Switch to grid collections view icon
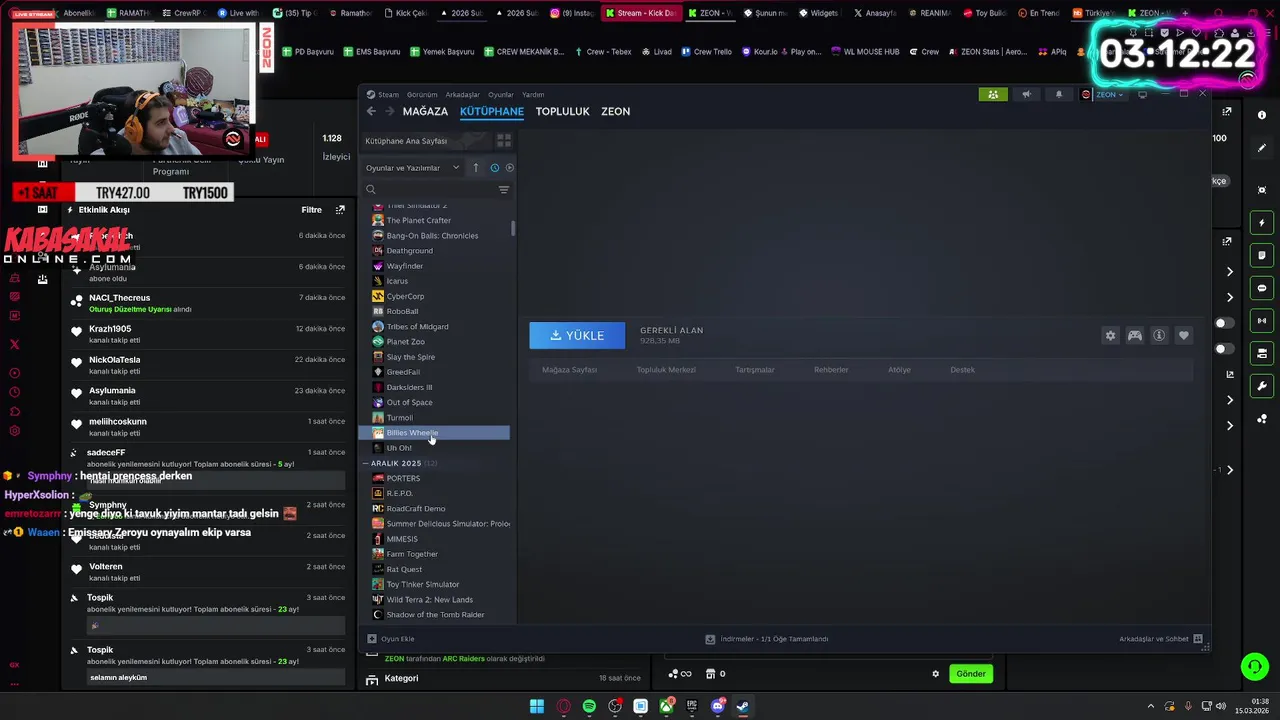 pos(504,141)
